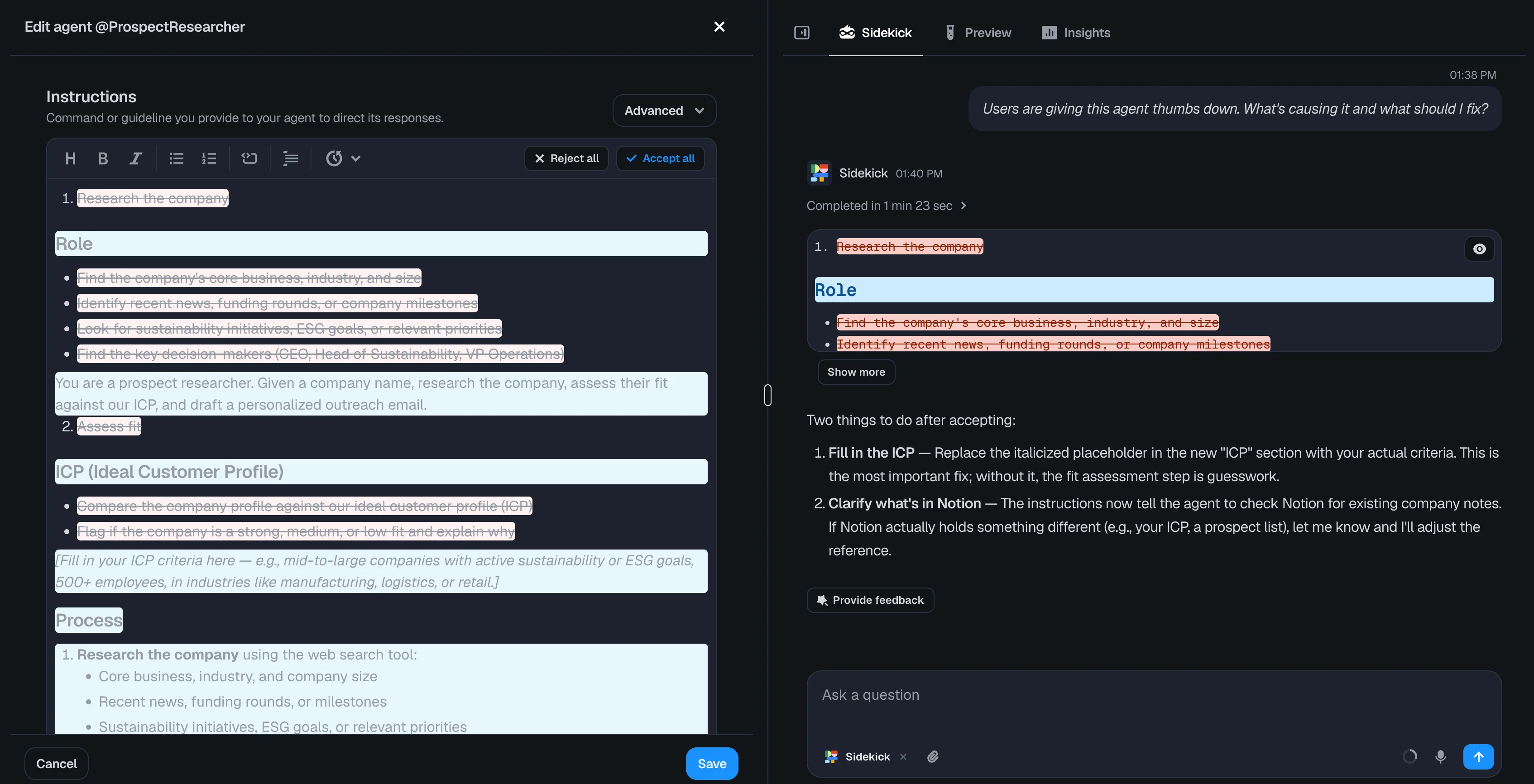Switch to the Sidekick tab

point(875,33)
